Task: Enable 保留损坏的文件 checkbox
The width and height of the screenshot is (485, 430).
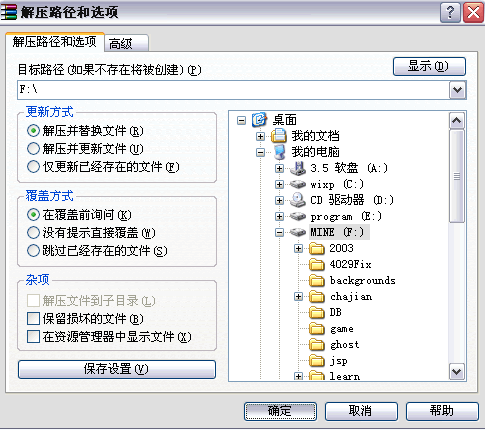Action: click(33, 319)
